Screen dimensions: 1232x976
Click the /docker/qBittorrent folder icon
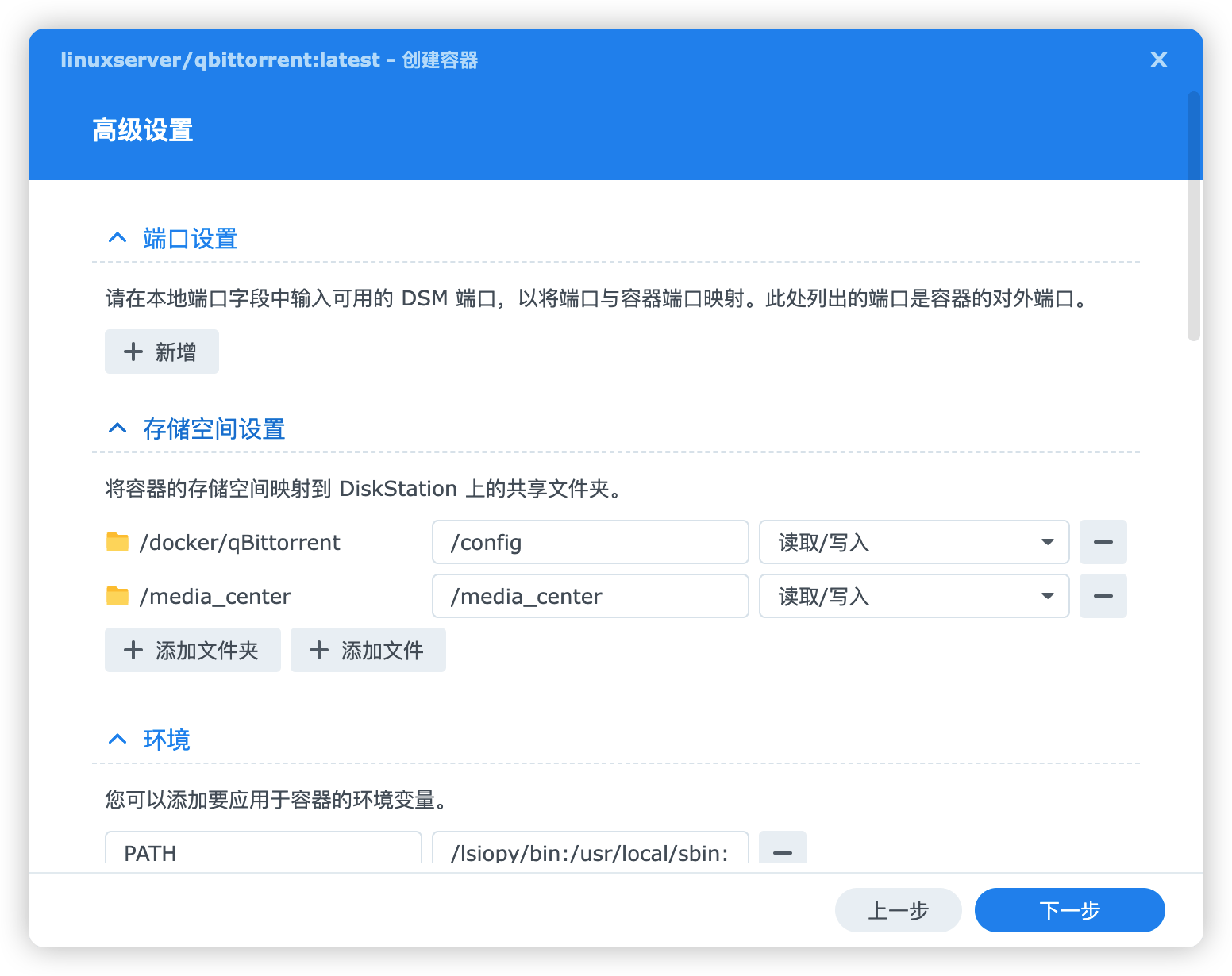pyautogui.click(x=117, y=542)
